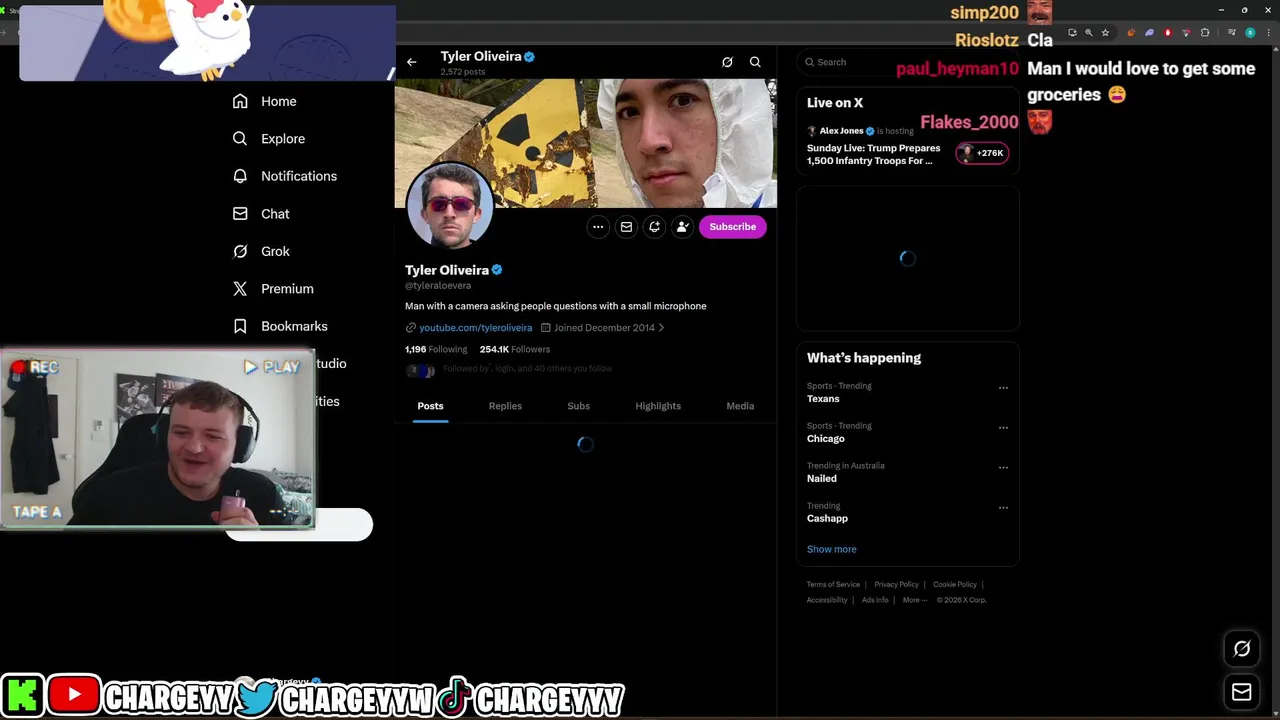Open the browser profile avatar
Screen dimensions: 1280x720
[1250, 33]
